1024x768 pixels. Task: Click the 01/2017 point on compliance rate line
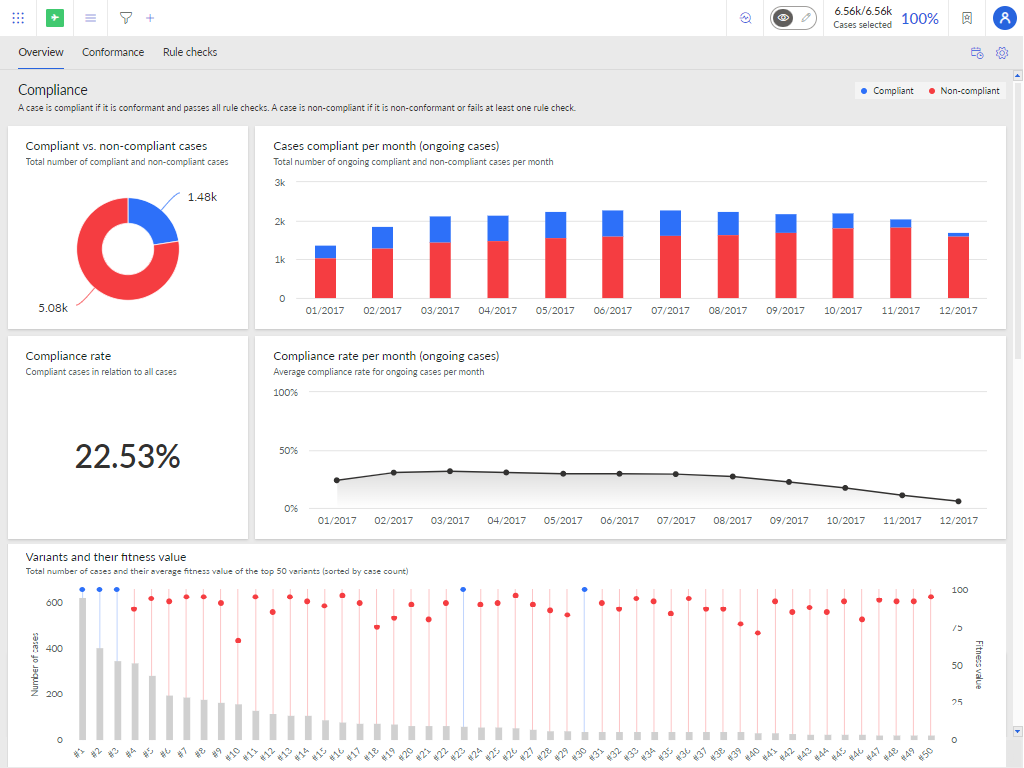point(337,480)
